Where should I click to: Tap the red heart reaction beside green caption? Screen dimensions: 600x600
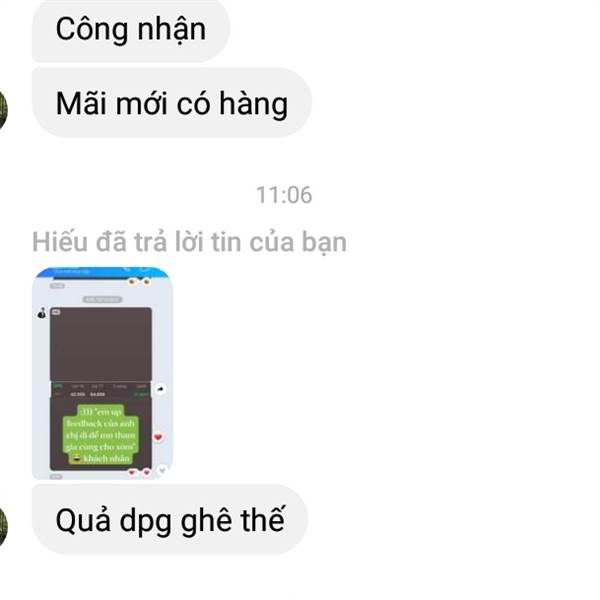tap(158, 437)
